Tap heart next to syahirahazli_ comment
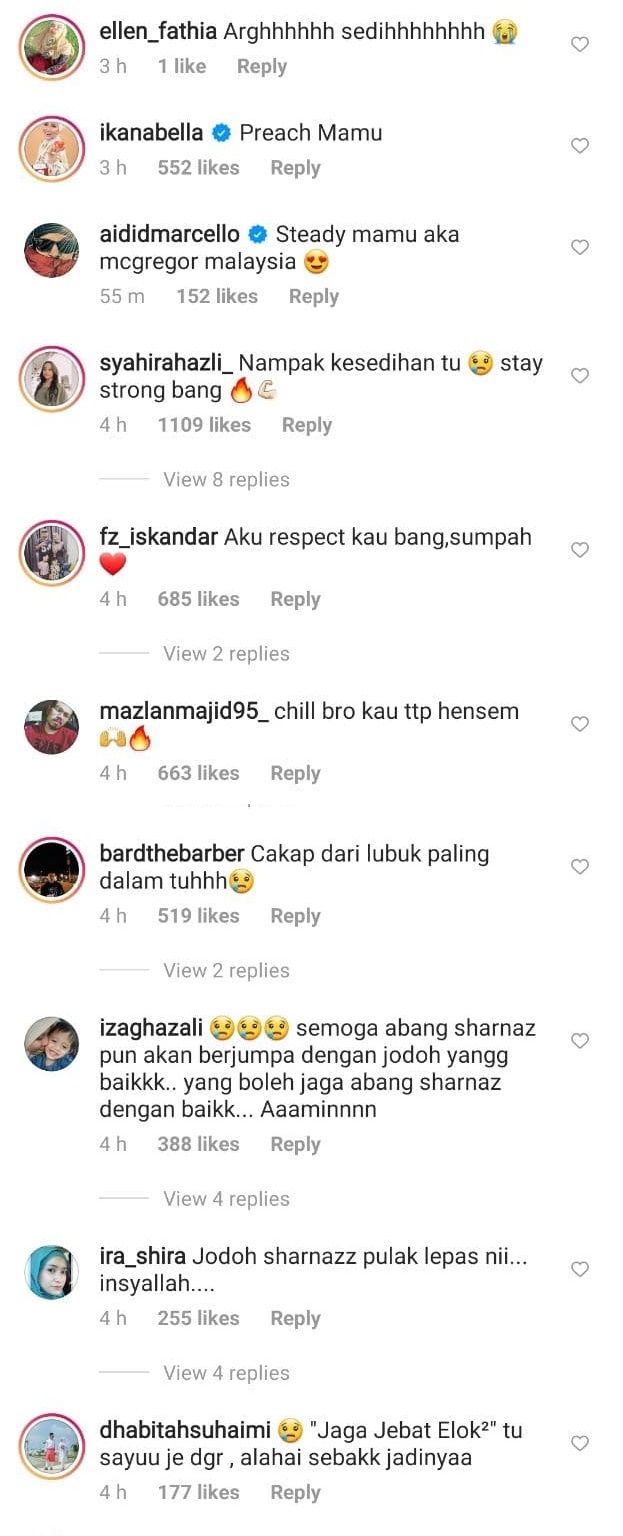Image resolution: width=623 pixels, height=1536 pixels. point(579,375)
